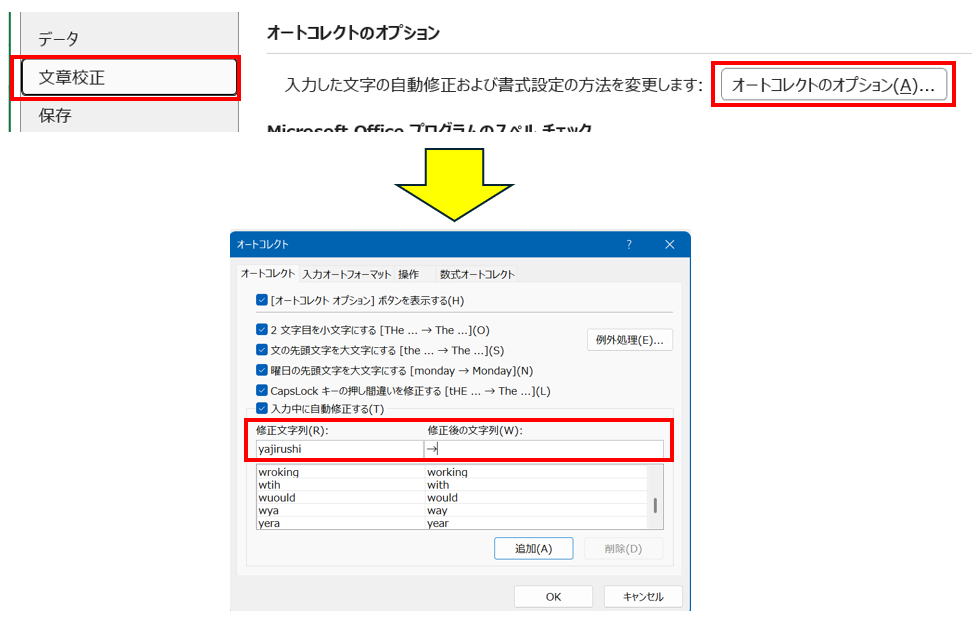Toggle [オートコレクト オプション] ボタンを表示する checkbox
The image size is (972, 624).
(262, 300)
